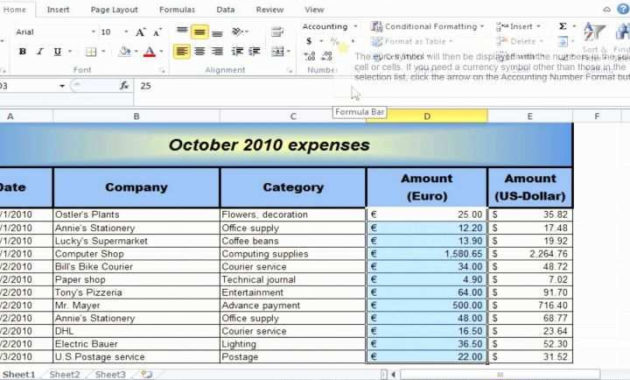Open Excel Help question mark icon
Screen dimensions: 630x380
click(x=624, y=9)
